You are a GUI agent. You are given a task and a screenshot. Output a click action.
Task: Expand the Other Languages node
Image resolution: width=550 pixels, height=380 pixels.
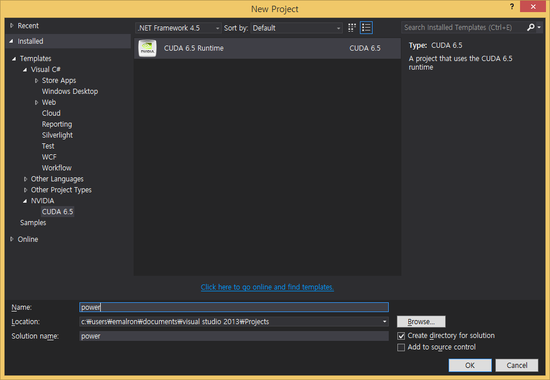(x=25, y=179)
